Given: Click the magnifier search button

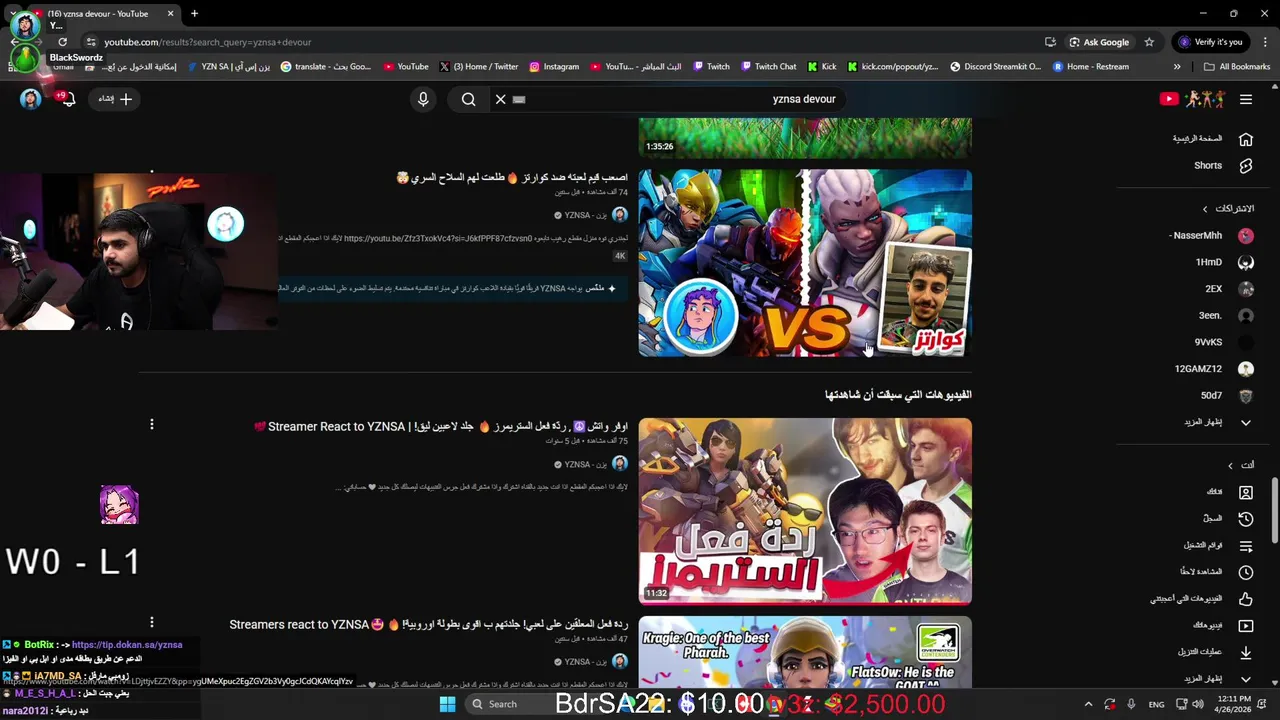Looking at the screenshot, I should point(468,99).
